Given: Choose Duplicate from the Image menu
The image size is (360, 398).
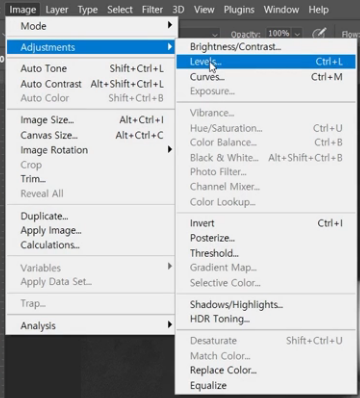Looking at the screenshot, I should click(91, 216).
